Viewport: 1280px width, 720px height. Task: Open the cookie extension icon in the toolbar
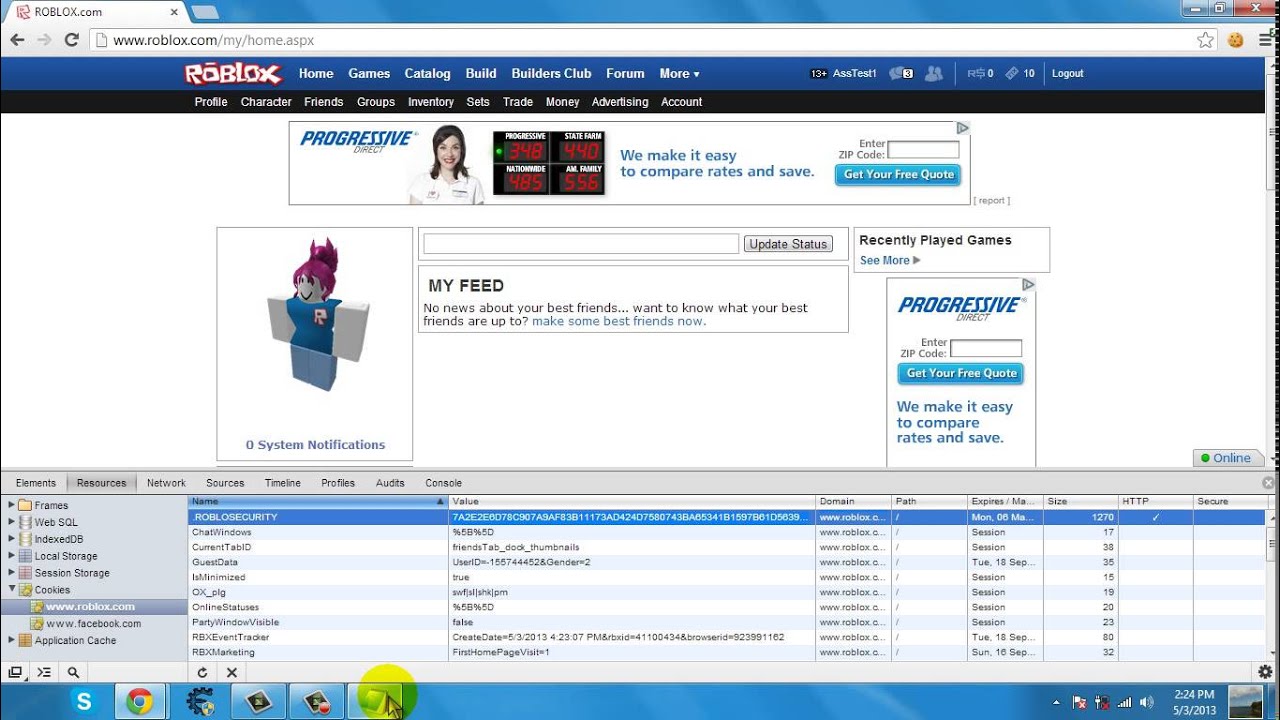(1235, 40)
